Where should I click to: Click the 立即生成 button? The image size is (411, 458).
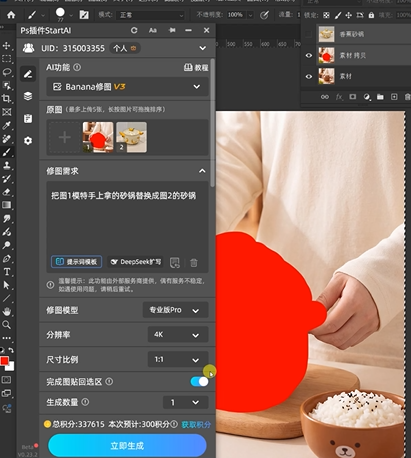[x=127, y=446]
